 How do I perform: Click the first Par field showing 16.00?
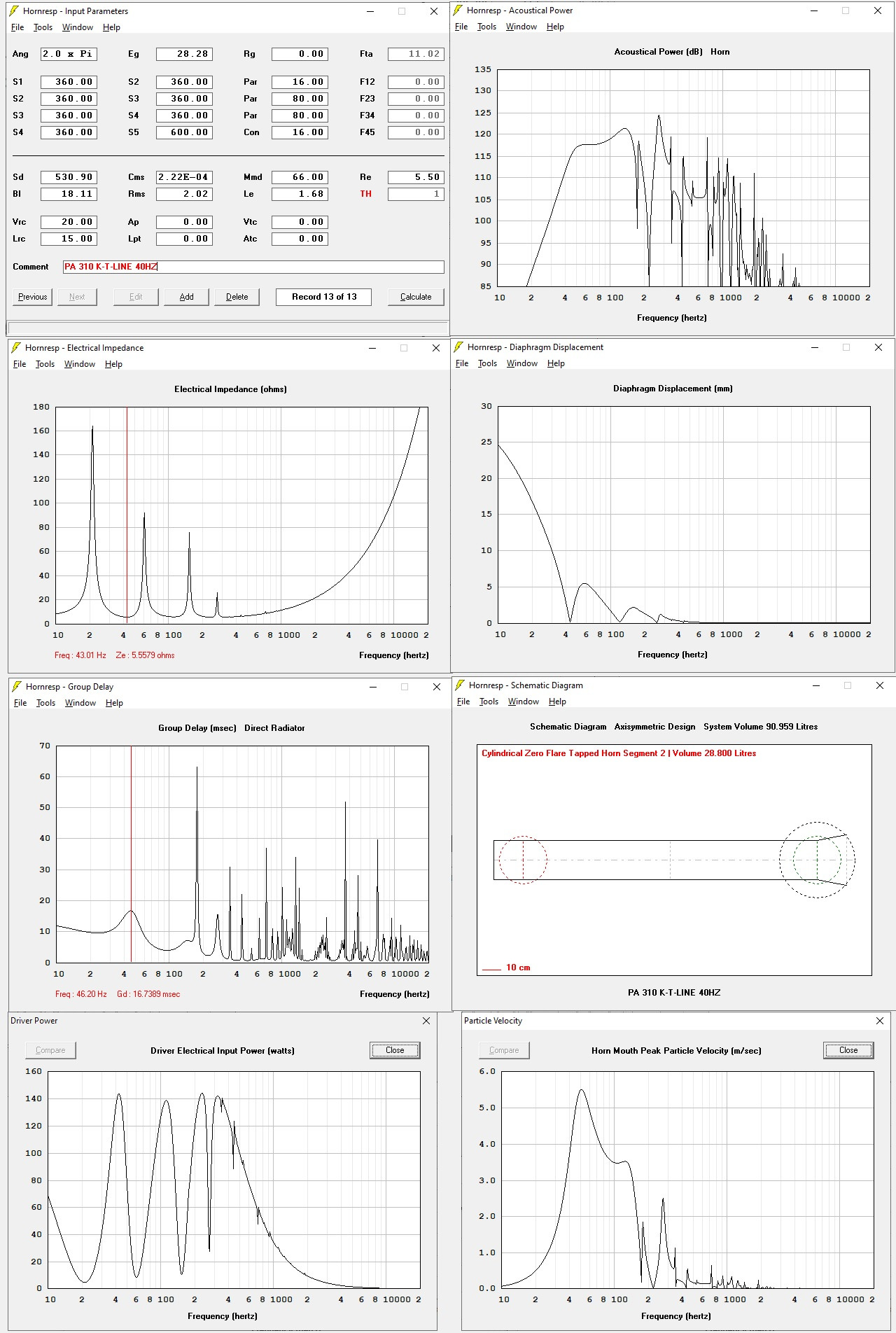pyautogui.click(x=300, y=82)
